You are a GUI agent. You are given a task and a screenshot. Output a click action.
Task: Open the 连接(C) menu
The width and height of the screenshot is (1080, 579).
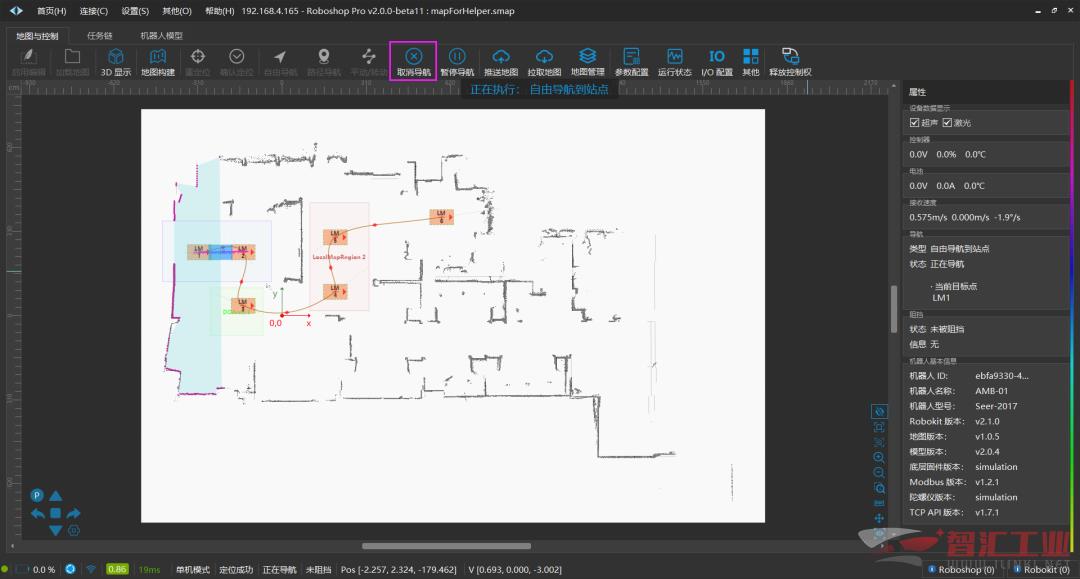click(x=94, y=11)
